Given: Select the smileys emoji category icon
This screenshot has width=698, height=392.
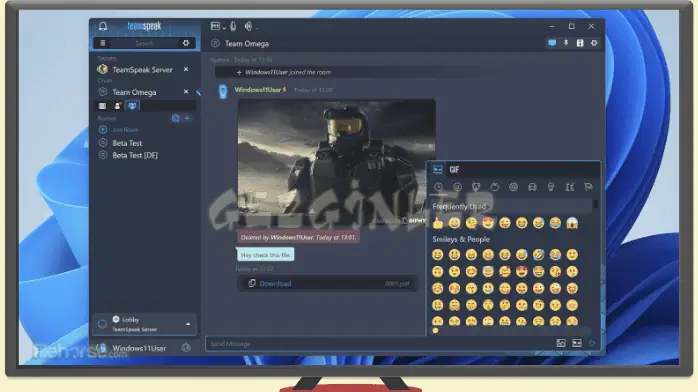Looking at the screenshot, I should [457, 187].
